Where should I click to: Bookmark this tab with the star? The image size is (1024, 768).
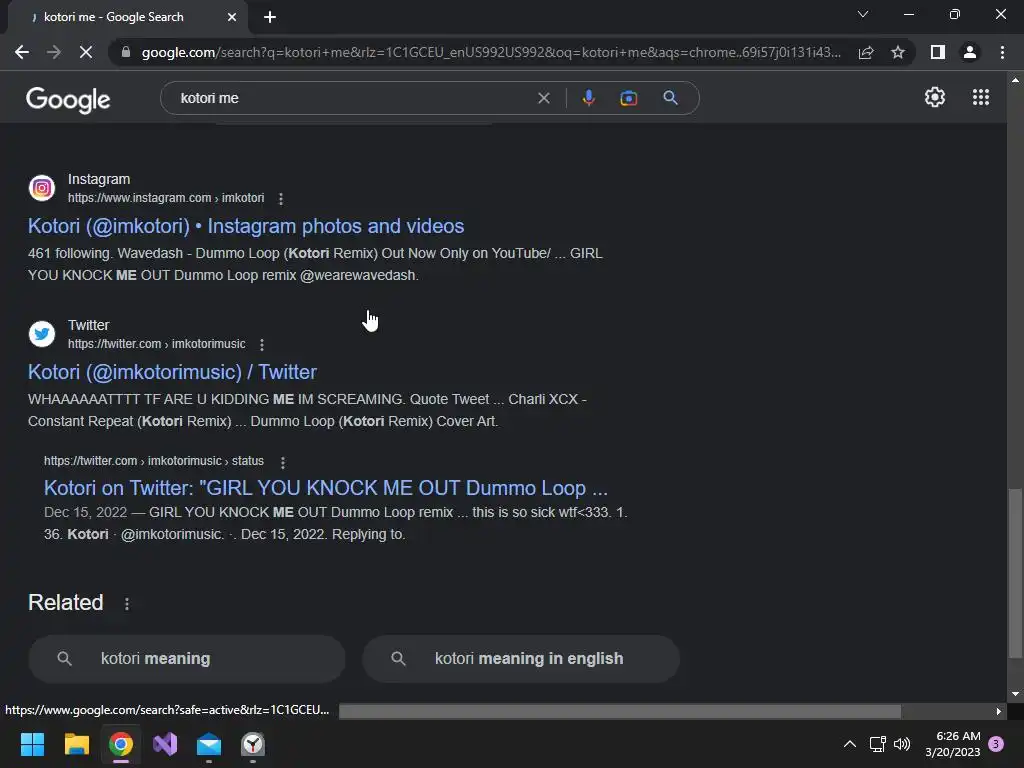898,52
